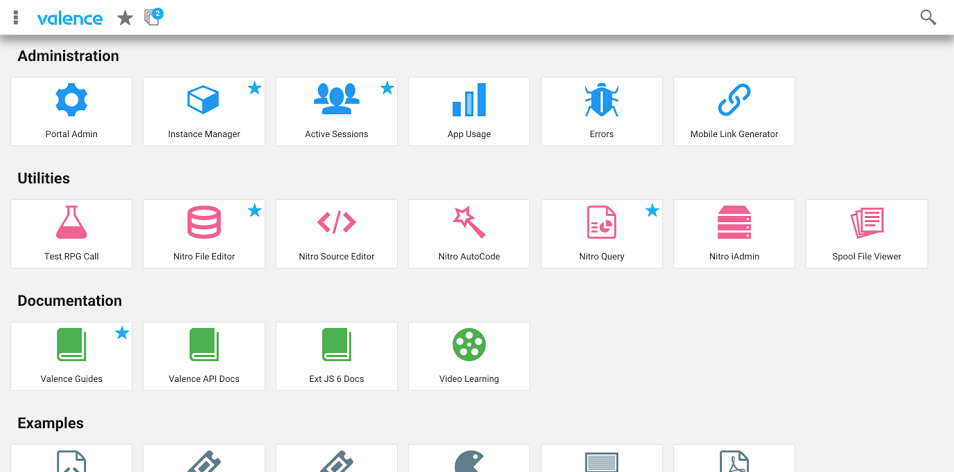Screen dimensions: 954x472
Task: Open the Pac-Man example app icon
Action: 469,460
